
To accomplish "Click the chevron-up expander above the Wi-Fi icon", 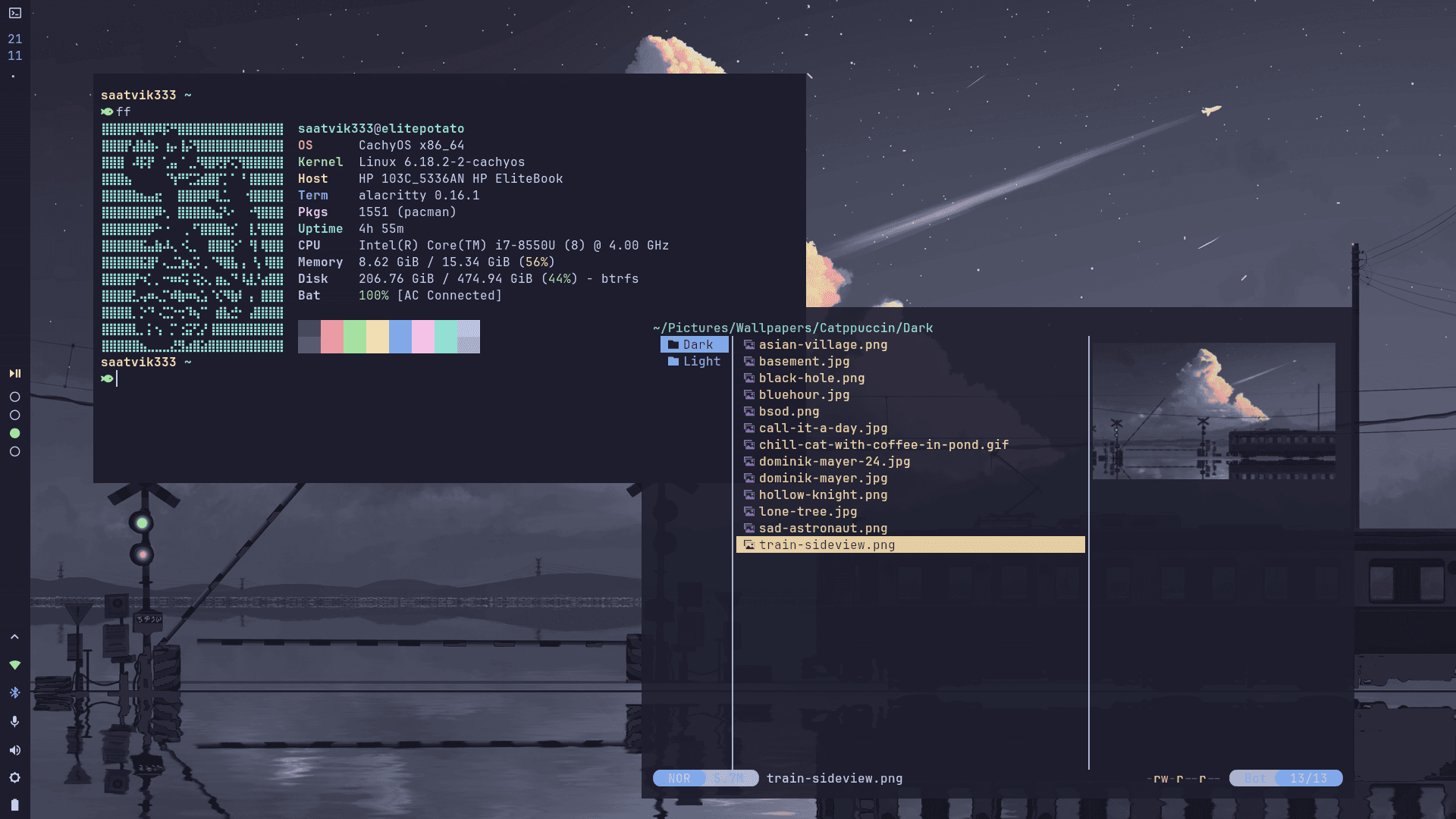I will pos(14,636).
